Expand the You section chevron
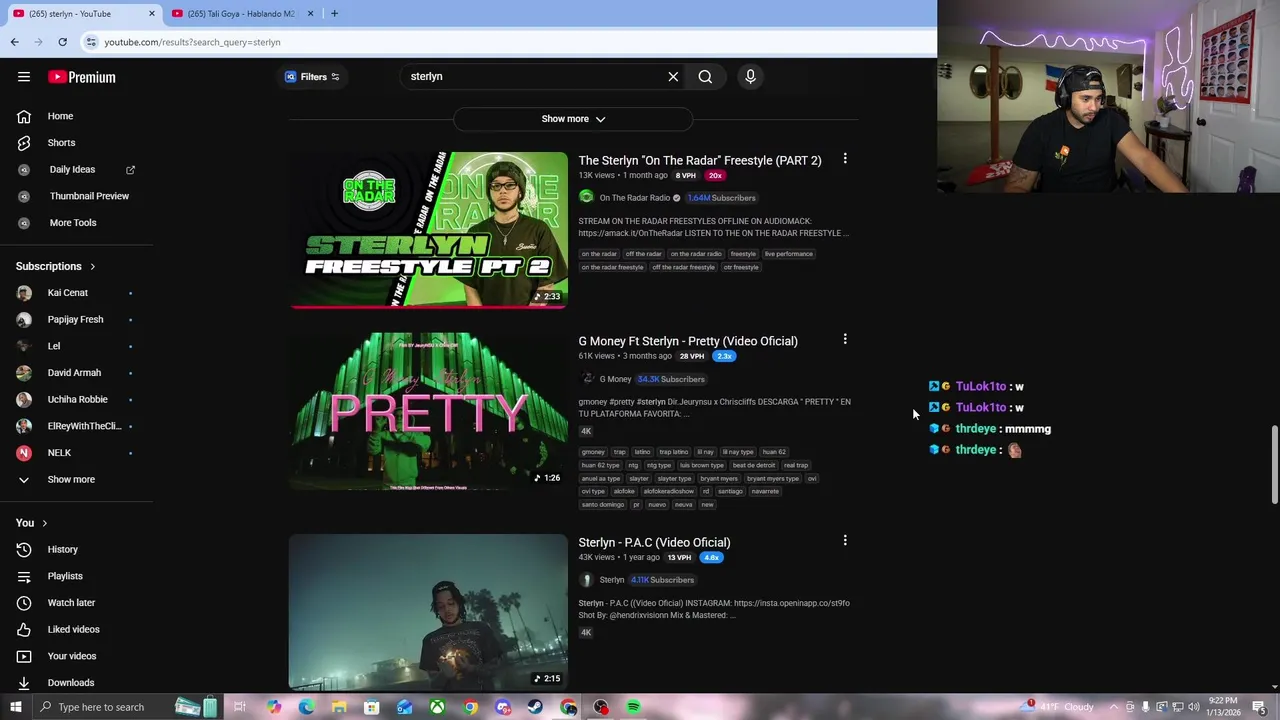 pos(44,523)
